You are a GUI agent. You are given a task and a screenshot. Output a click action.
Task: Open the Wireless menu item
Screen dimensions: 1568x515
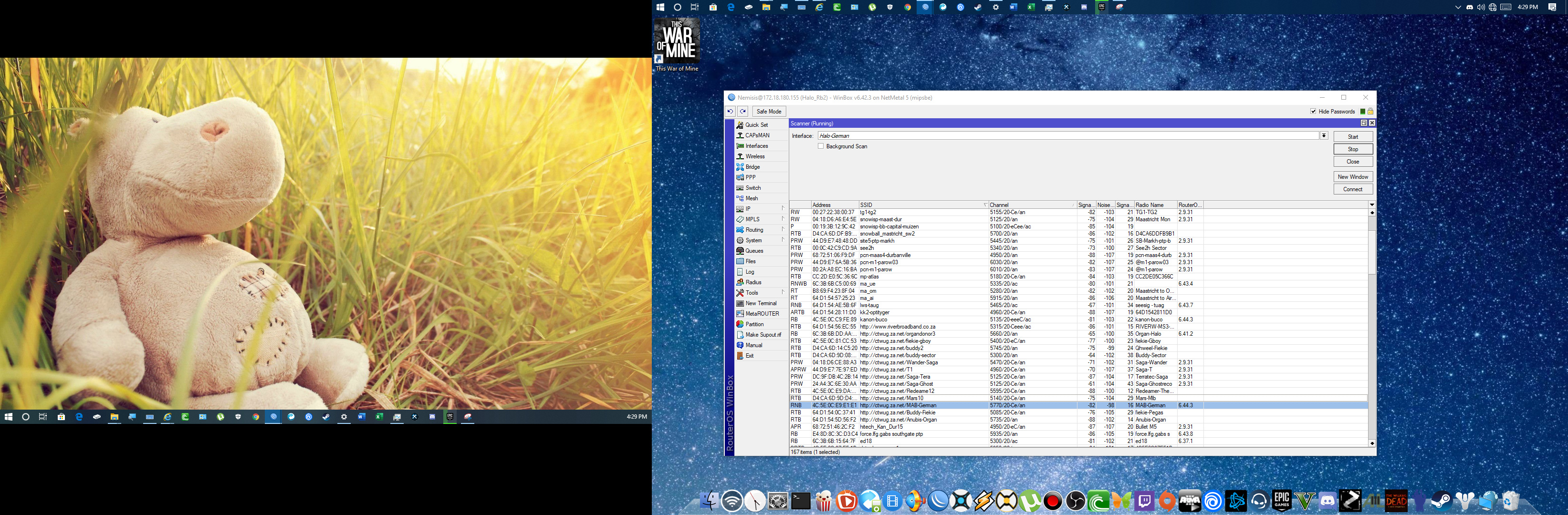(755, 156)
